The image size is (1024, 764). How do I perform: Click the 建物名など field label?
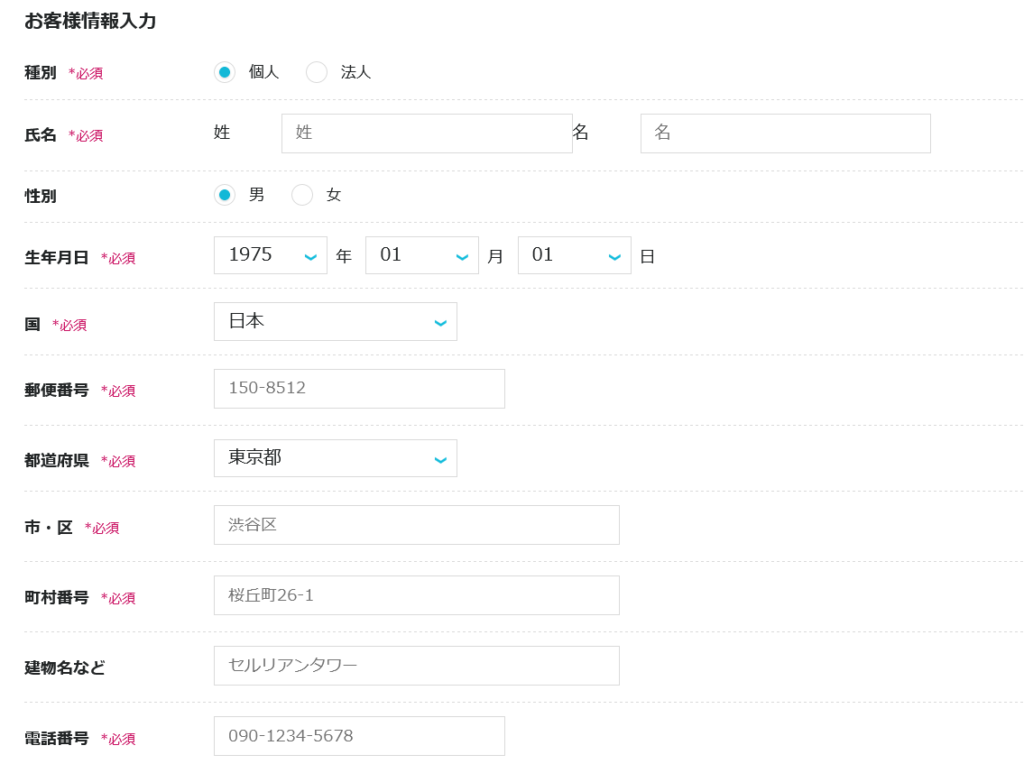(65, 668)
